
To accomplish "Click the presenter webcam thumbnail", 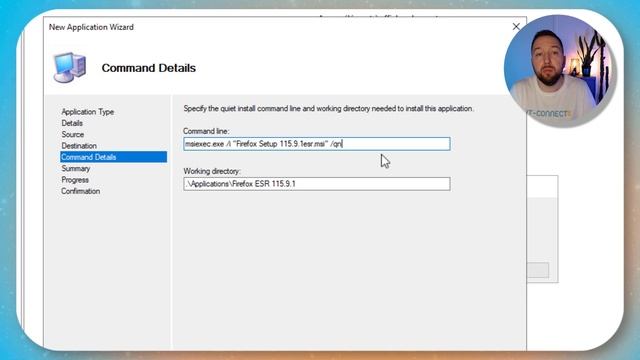I will coord(560,71).
